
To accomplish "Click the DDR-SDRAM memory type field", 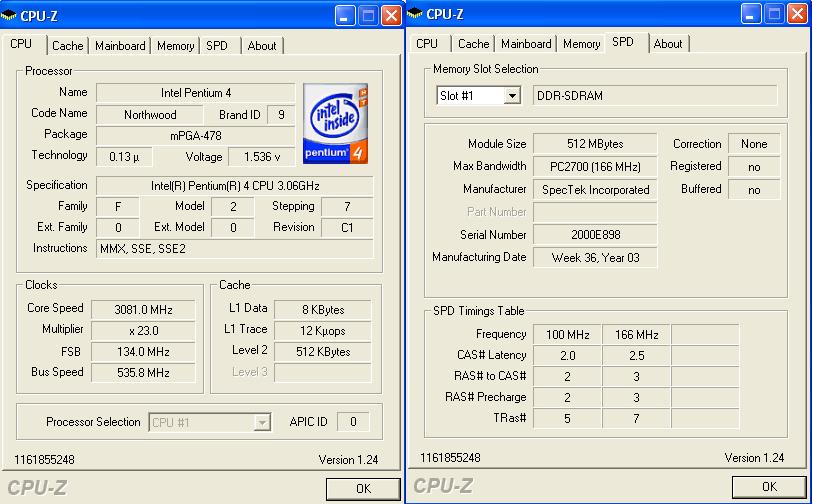I will (655, 96).
